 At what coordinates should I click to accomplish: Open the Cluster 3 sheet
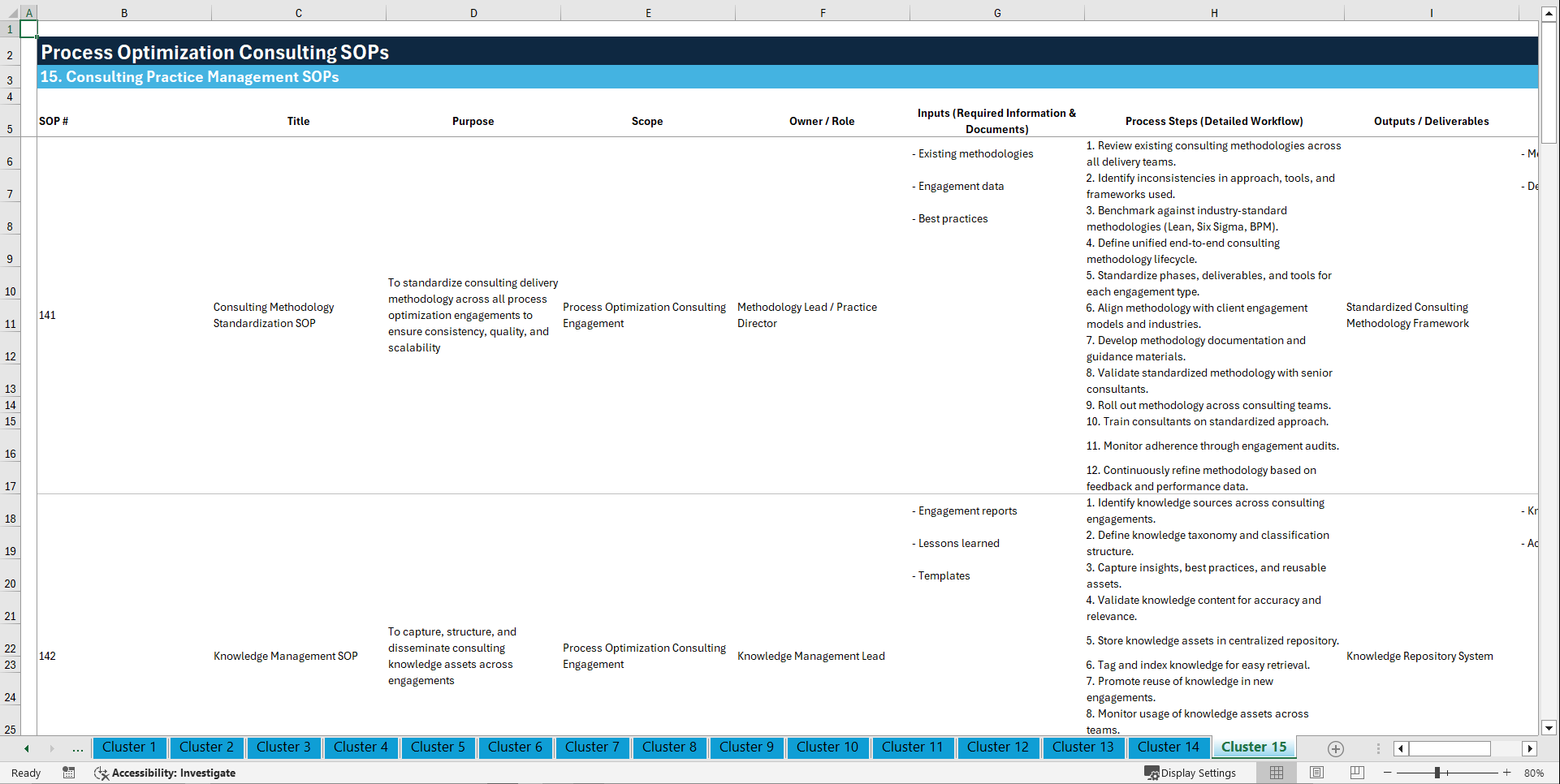pos(283,747)
